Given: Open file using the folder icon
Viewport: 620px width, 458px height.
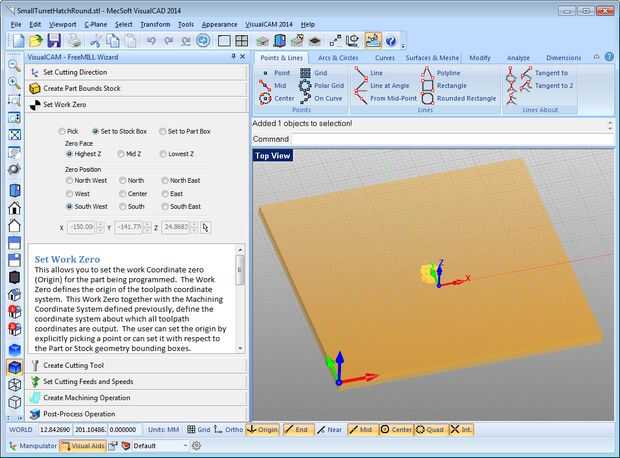Looking at the screenshot, I should click(x=36, y=41).
